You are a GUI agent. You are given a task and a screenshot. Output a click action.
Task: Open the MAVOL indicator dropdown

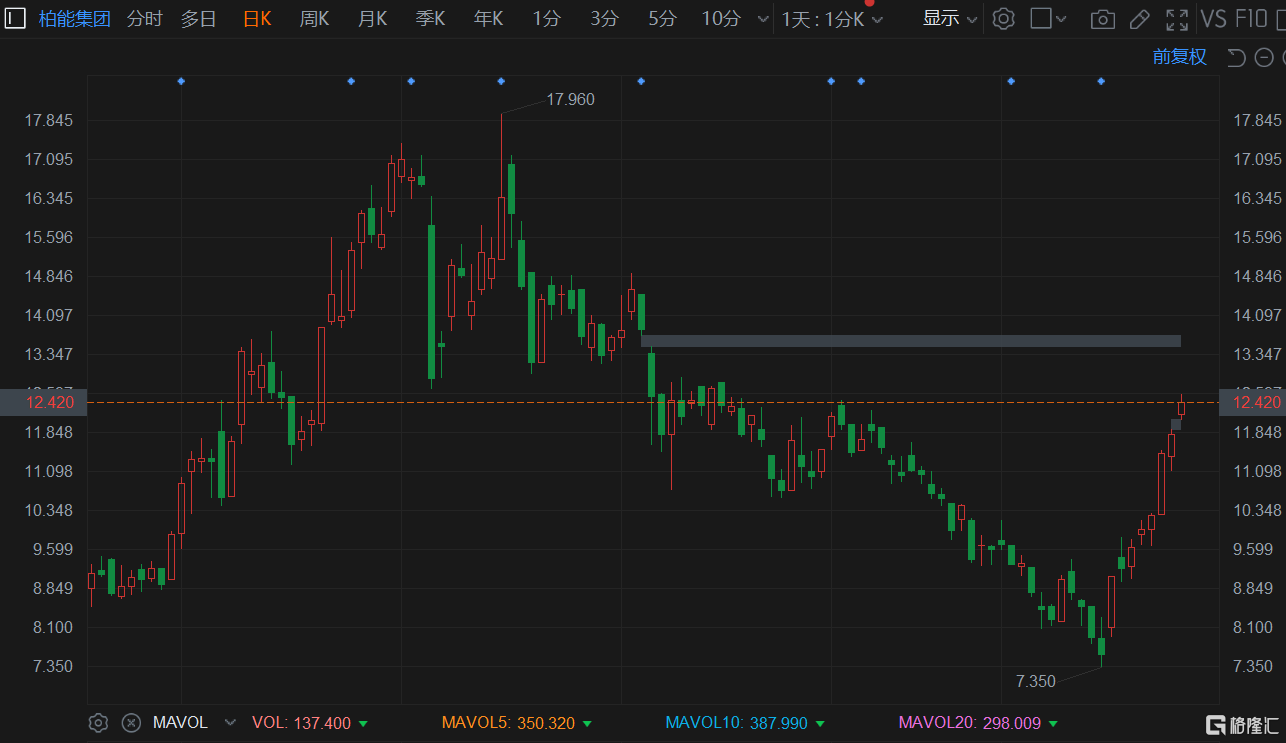pyautogui.click(x=231, y=723)
